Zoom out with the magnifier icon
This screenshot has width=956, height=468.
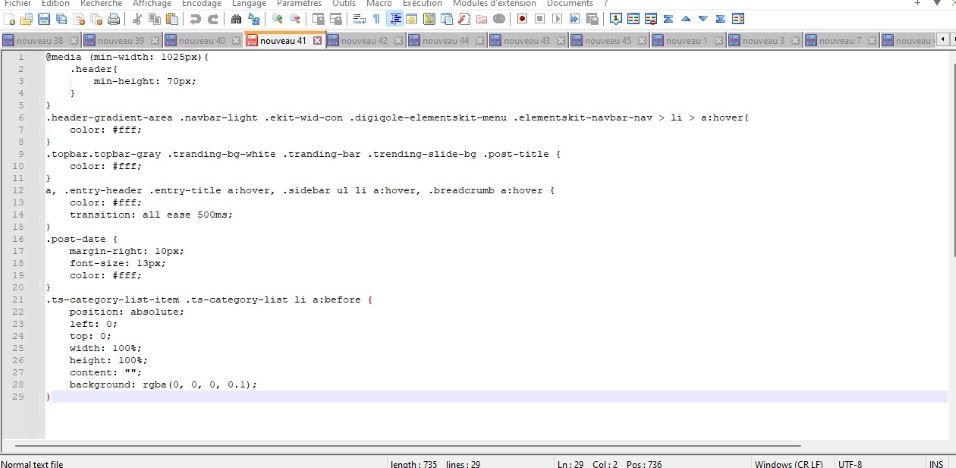pyautogui.click(x=294, y=19)
